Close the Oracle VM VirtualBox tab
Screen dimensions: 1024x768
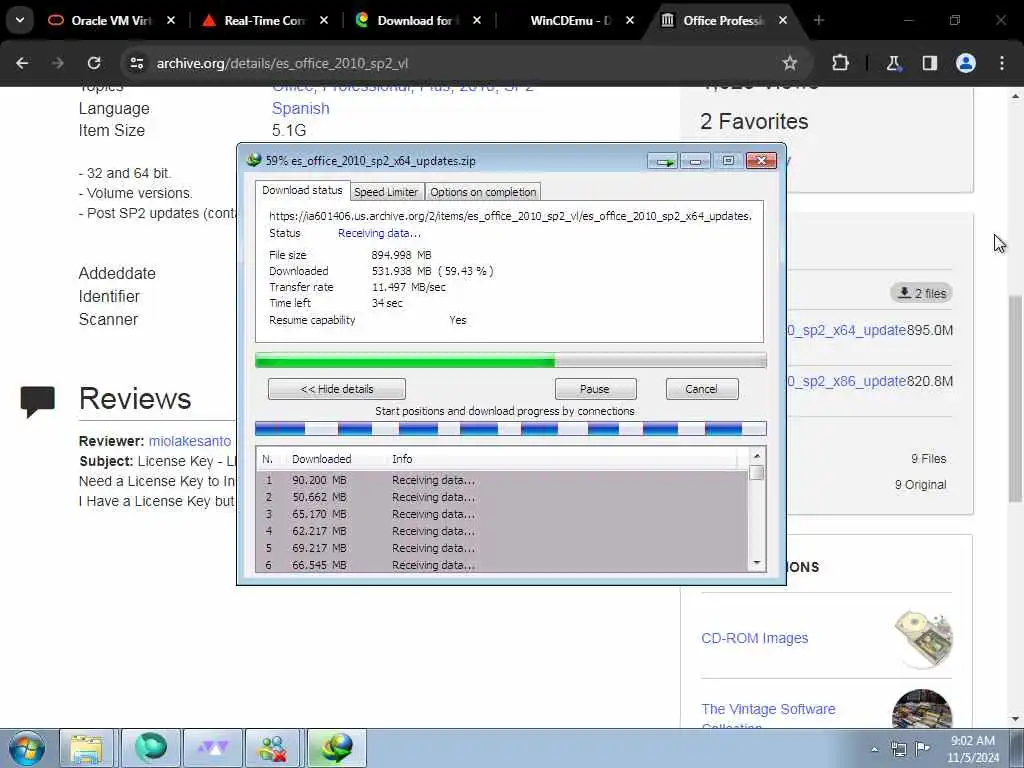pos(170,20)
